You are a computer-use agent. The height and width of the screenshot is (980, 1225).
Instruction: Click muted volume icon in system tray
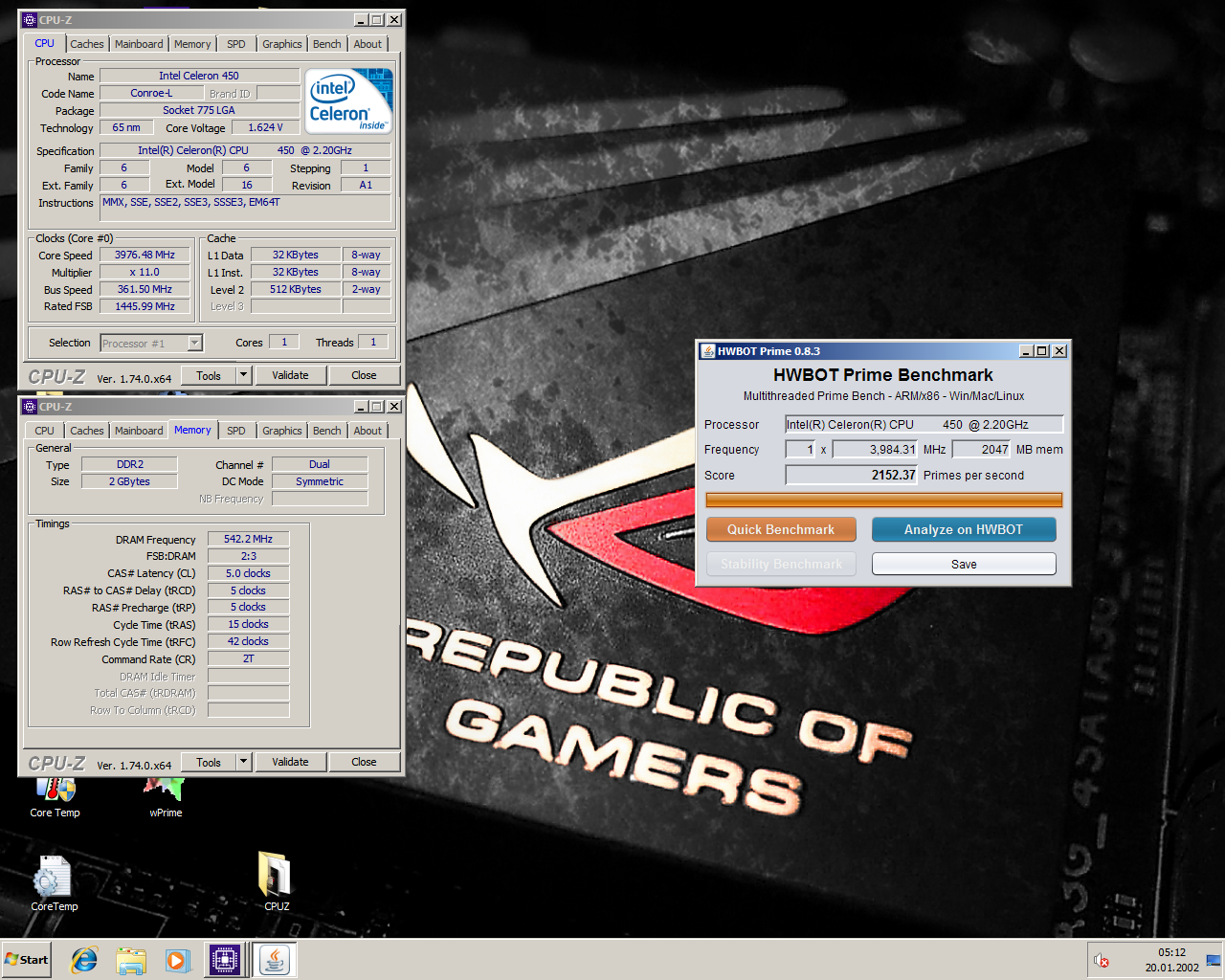click(x=1102, y=960)
